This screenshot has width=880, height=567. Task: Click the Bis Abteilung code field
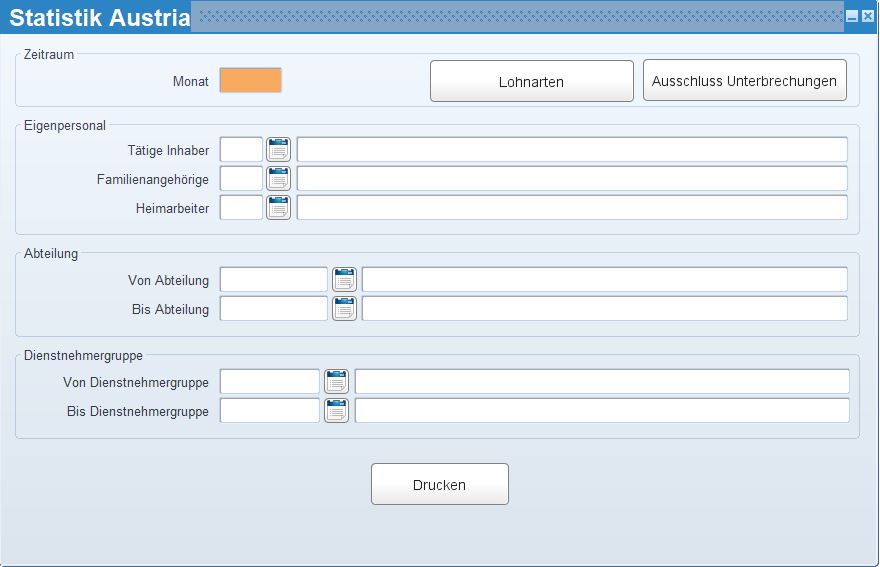(273, 309)
